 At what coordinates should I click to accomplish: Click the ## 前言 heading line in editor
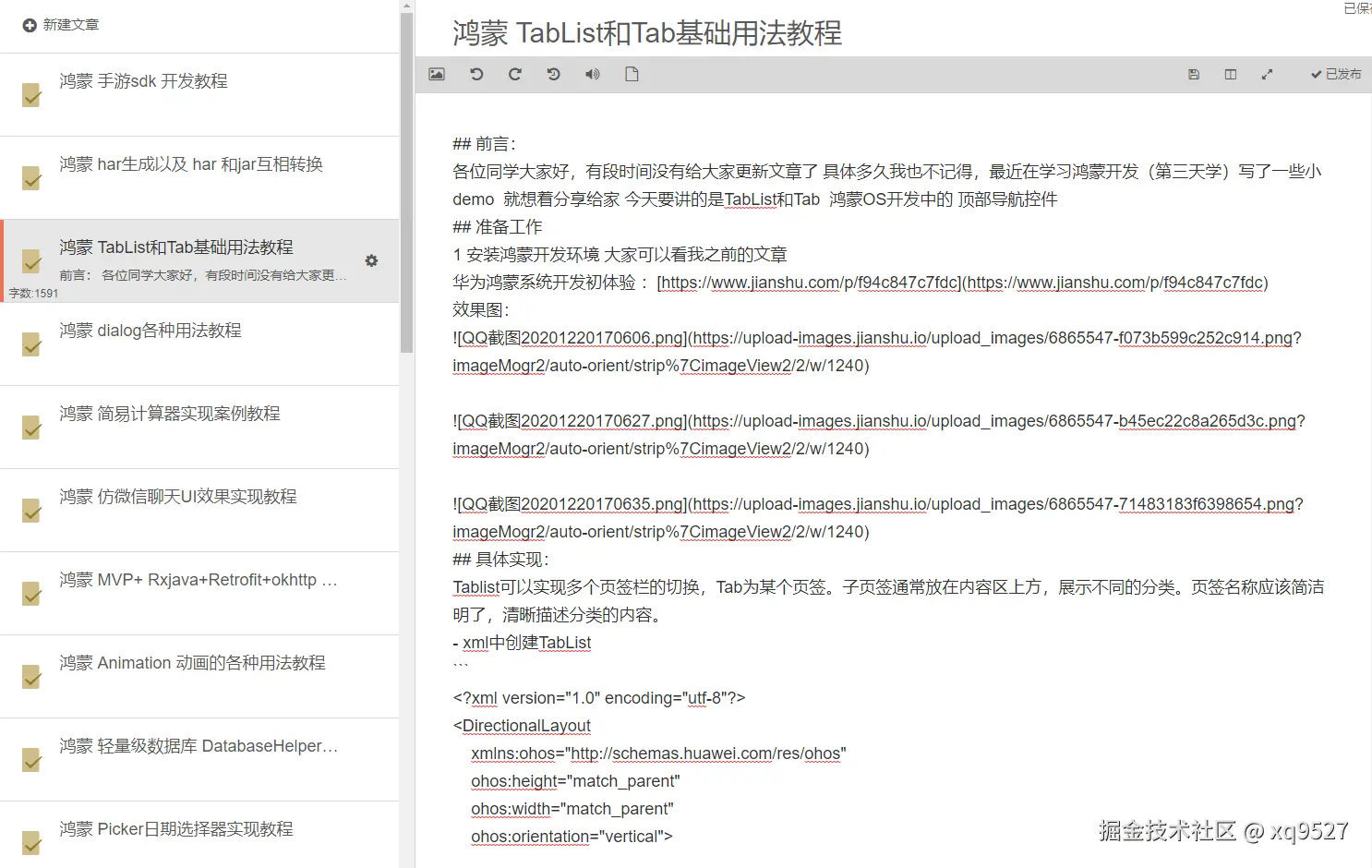[x=485, y=144]
